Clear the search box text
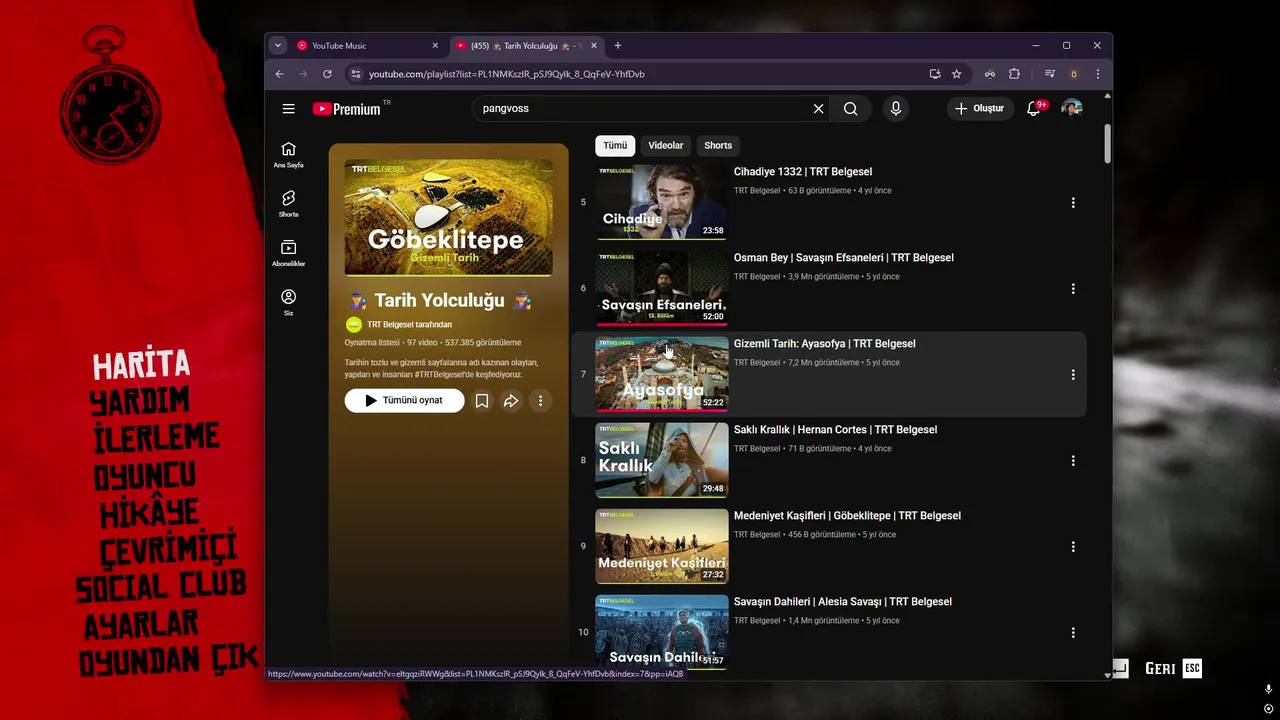The width and height of the screenshot is (1280, 720). (x=818, y=109)
